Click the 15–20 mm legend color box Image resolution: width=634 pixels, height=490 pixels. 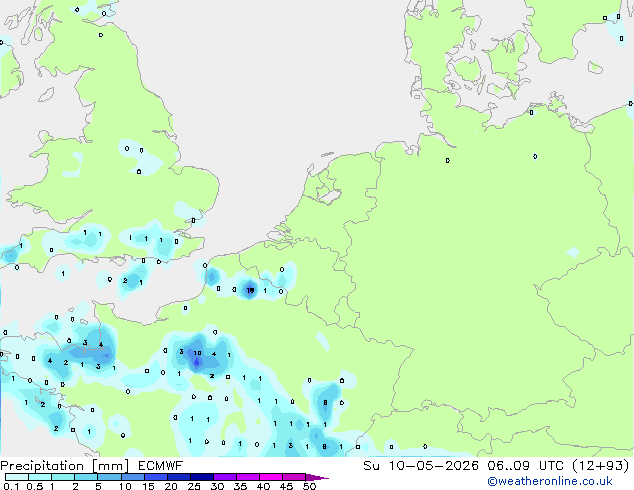[x=156, y=477]
